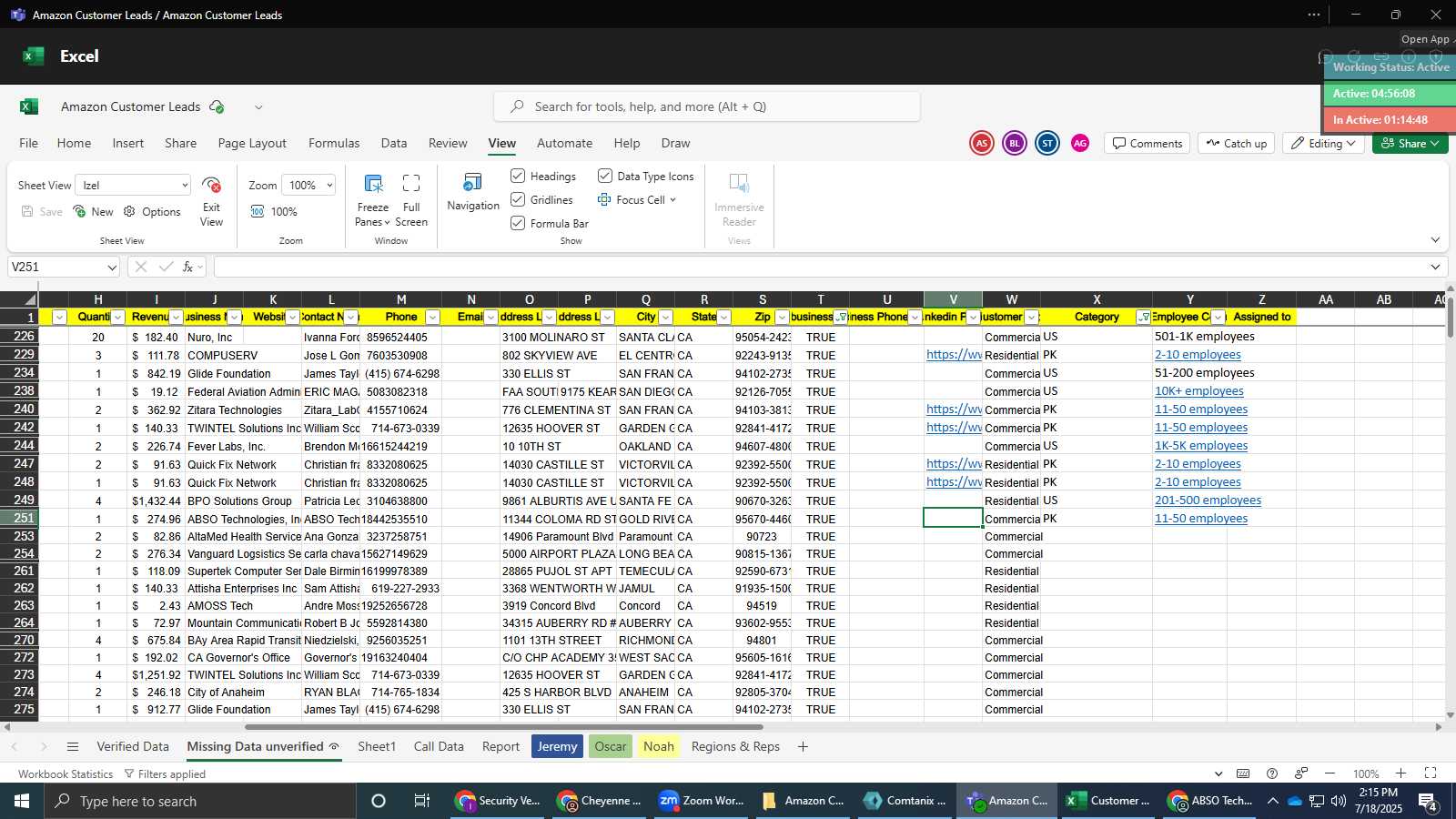Click the ST collaborator avatar

point(1047,143)
